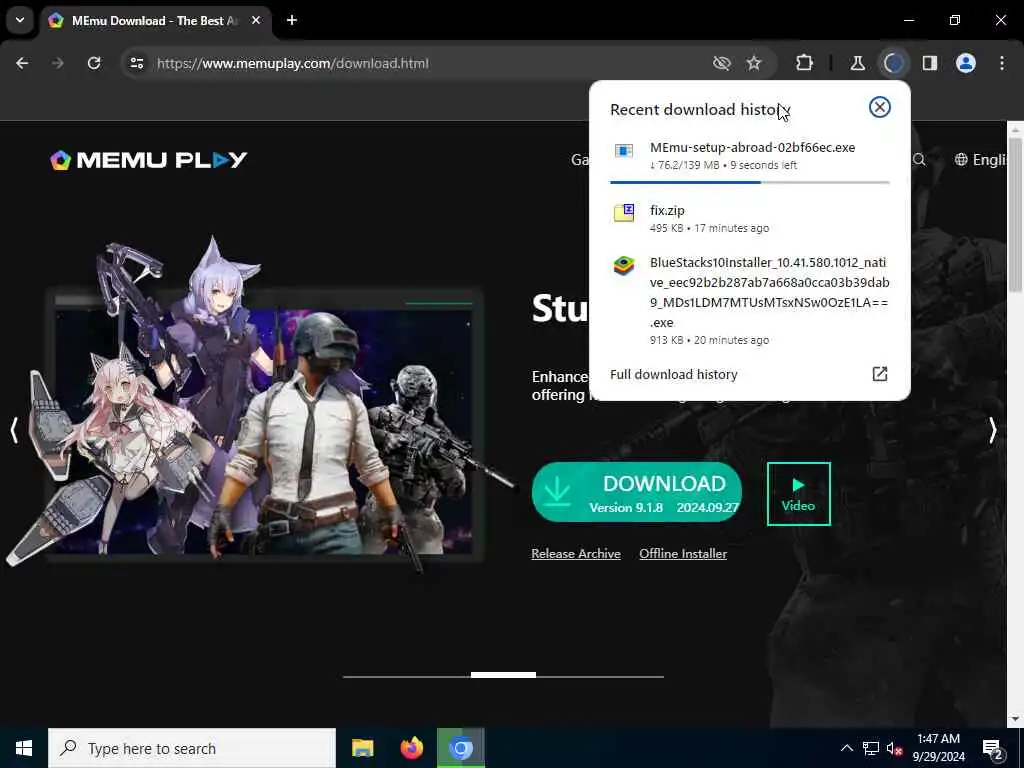This screenshot has height=768, width=1024.
Task: Open the Extensions puzzle icon
Action: point(805,63)
